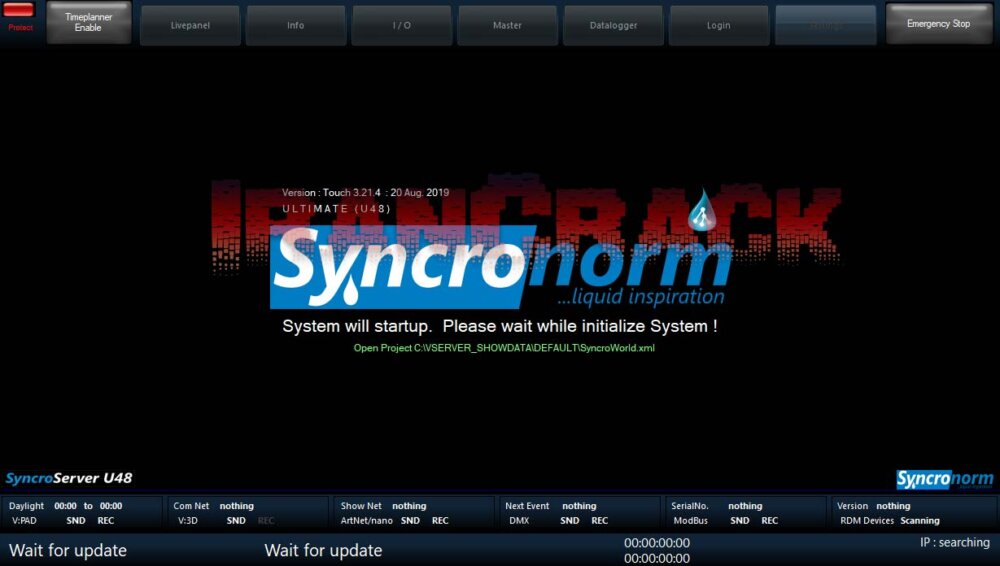Click the lower 00:00:00:00 timecode

(657, 558)
